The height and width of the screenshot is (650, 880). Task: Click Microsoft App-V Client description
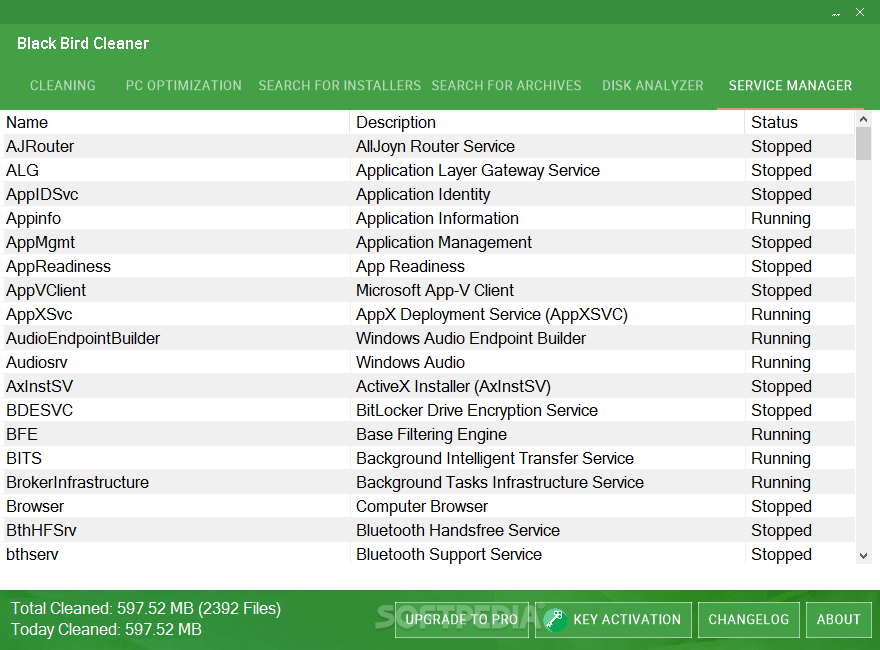[x=435, y=291]
